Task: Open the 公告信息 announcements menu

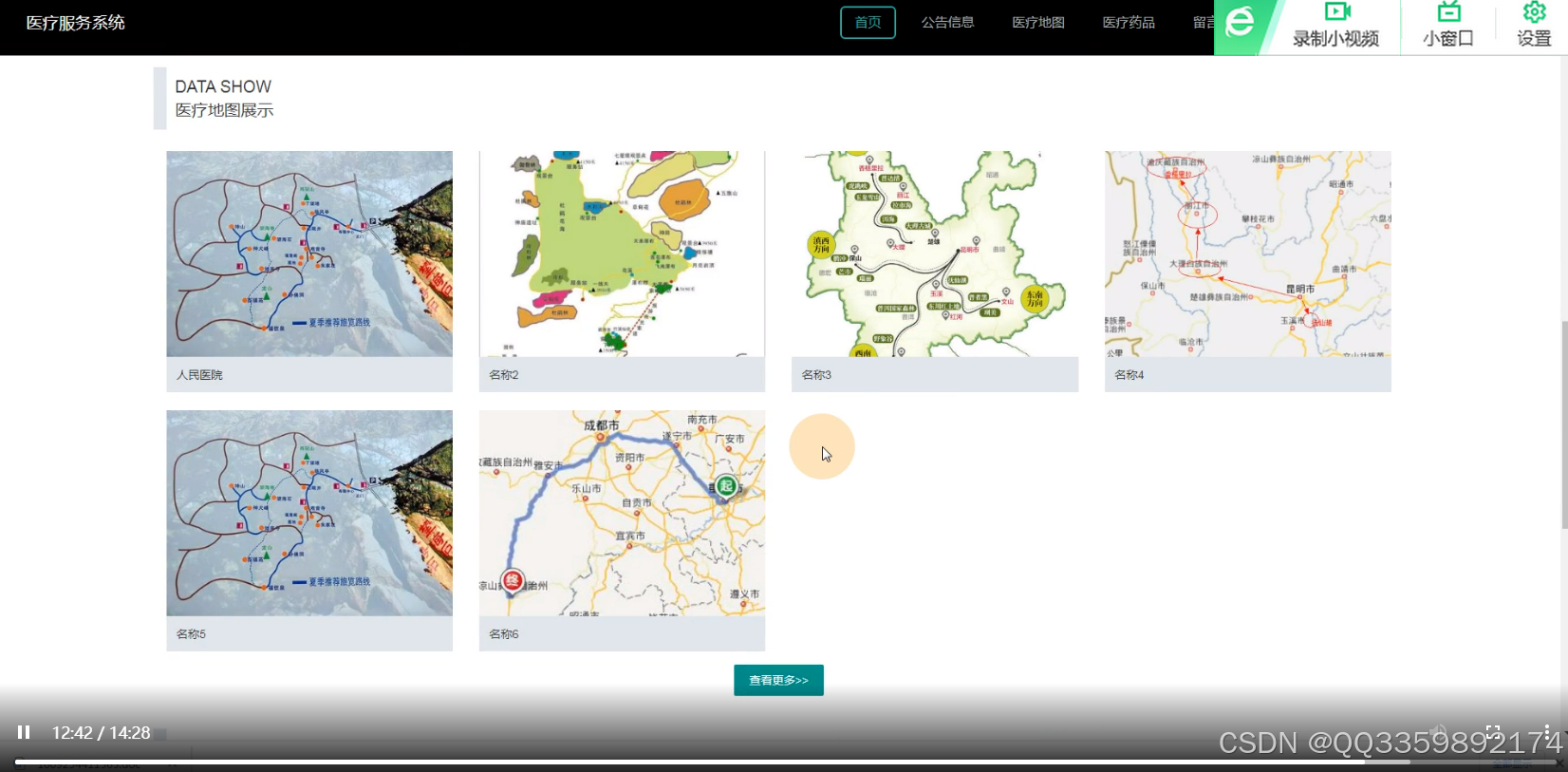Action: pyautogui.click(x=947, y=23)
